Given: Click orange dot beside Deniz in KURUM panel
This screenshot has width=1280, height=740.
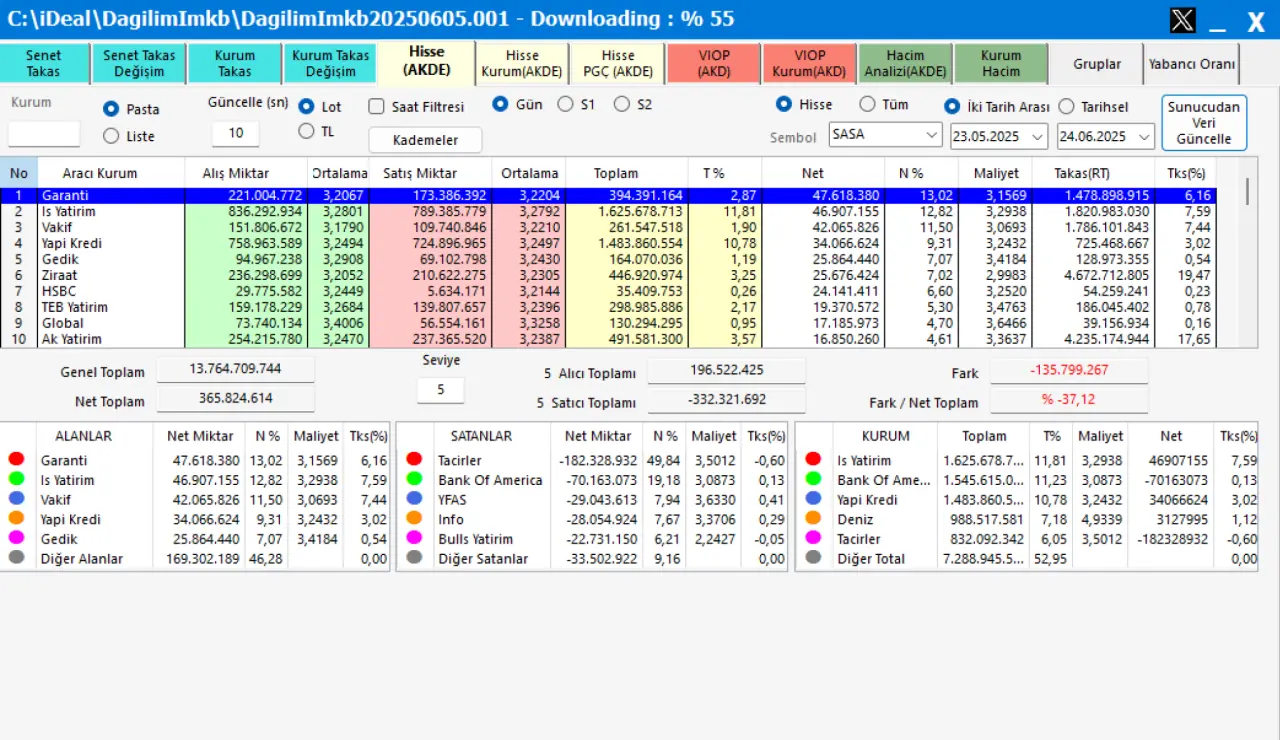Looking at the screenshot, I should pos(813,519).
